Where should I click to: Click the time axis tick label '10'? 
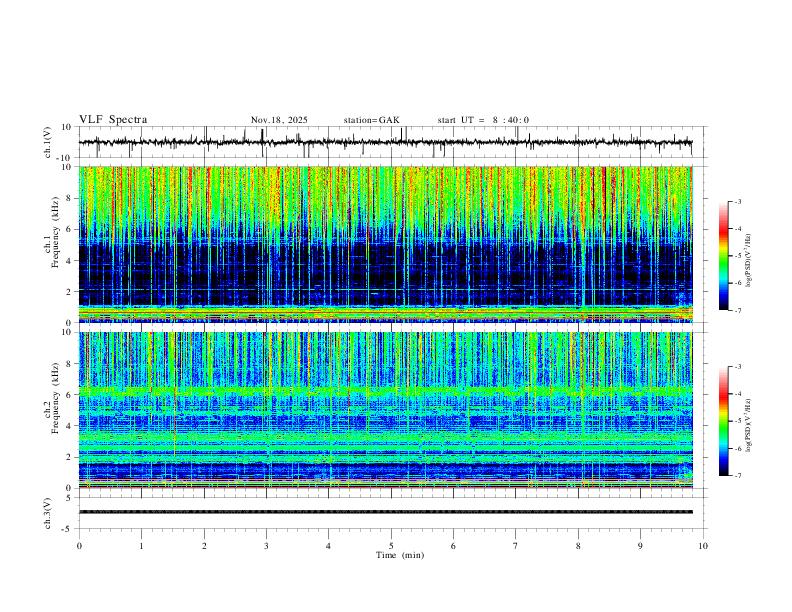(703, 546)
